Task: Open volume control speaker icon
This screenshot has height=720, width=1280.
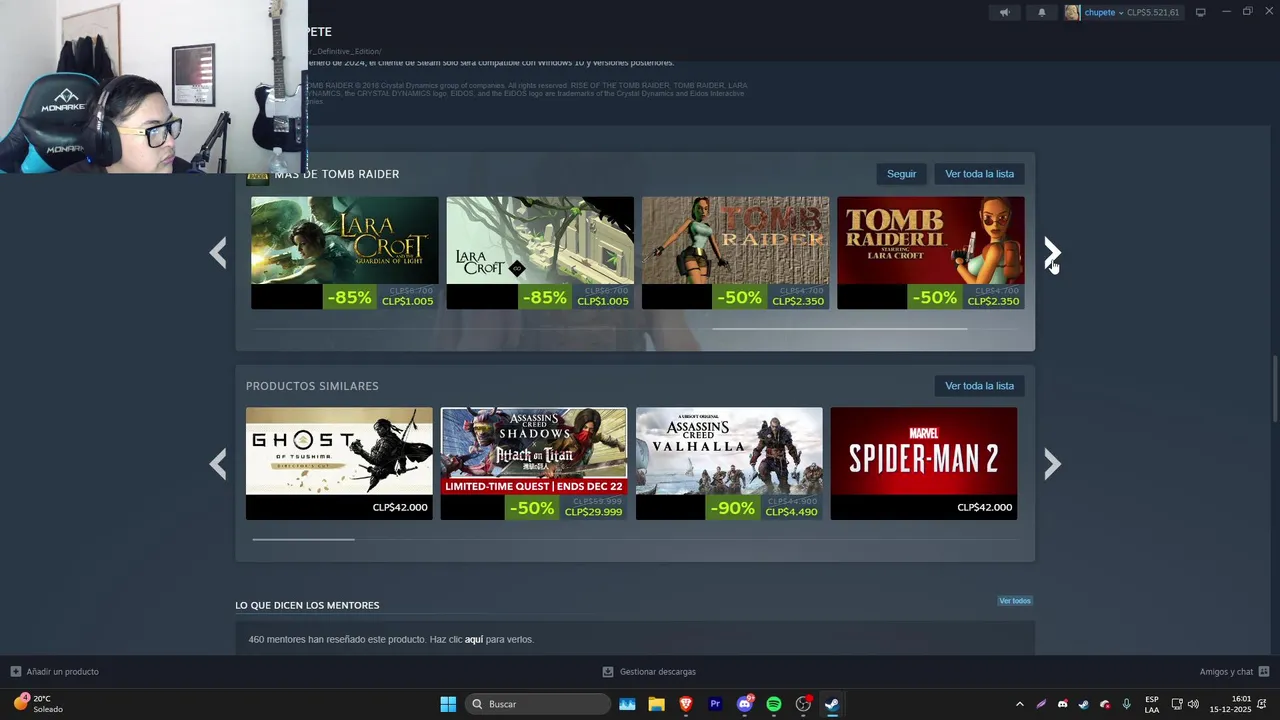Action: point(1193,704)
